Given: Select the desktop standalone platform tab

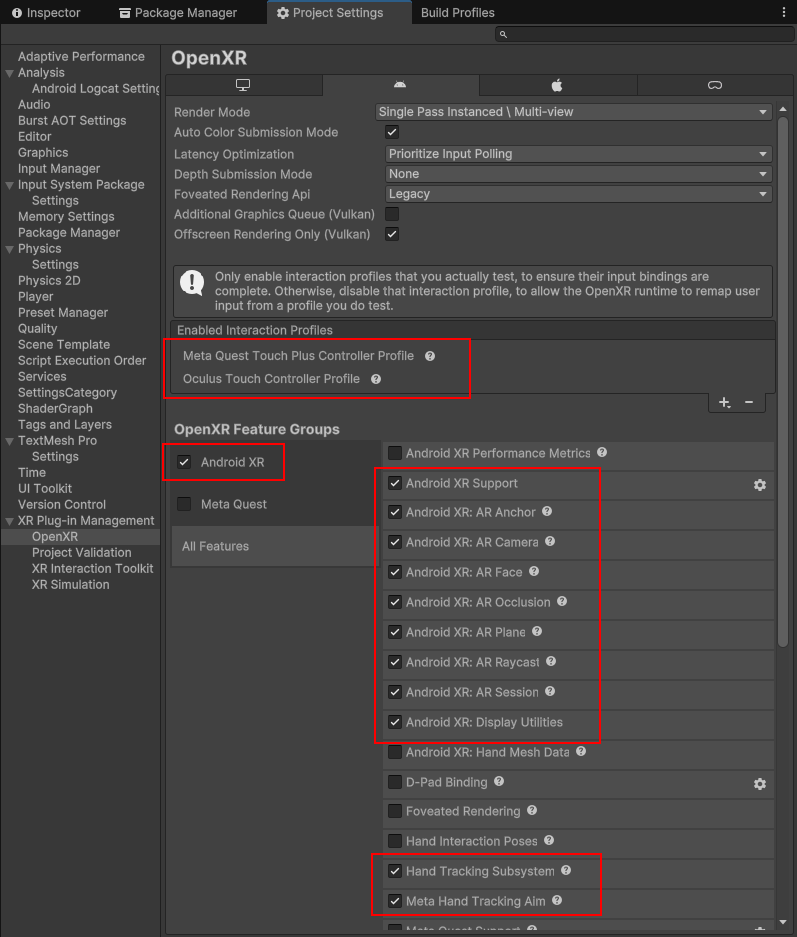Looking at the screenshot, I should [x=243, y=85].
